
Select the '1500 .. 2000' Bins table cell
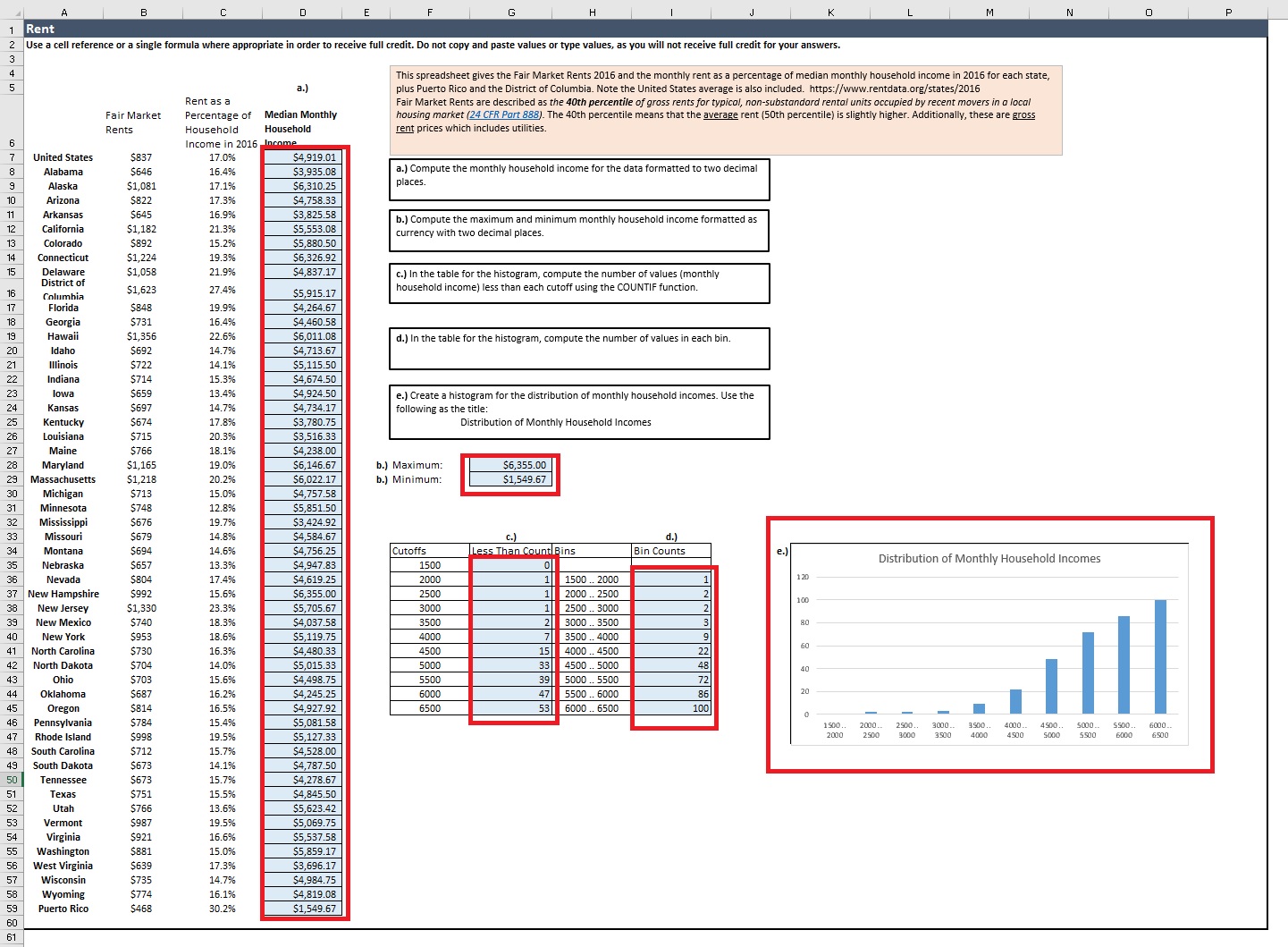[x=592, y=579]
